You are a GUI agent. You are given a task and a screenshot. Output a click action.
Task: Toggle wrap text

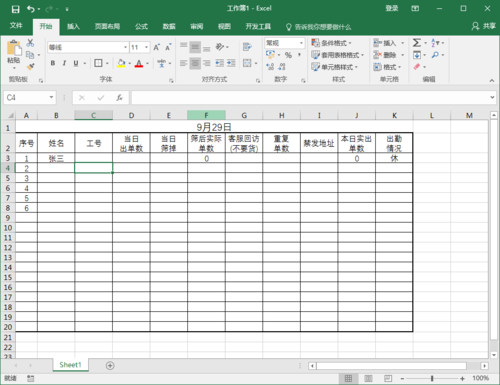[x=247, y=47]
